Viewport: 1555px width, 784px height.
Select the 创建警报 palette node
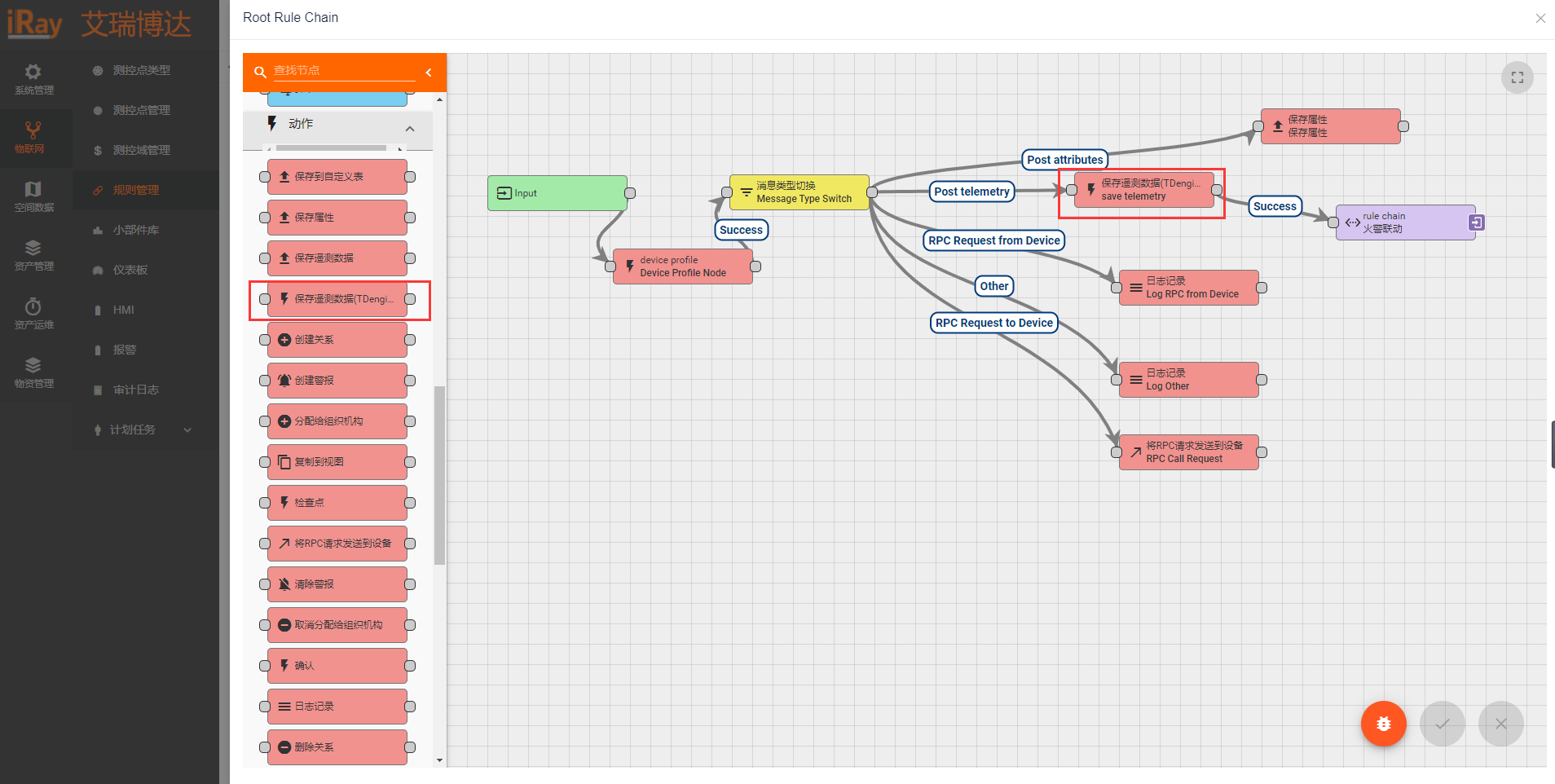tap(337, 381)
